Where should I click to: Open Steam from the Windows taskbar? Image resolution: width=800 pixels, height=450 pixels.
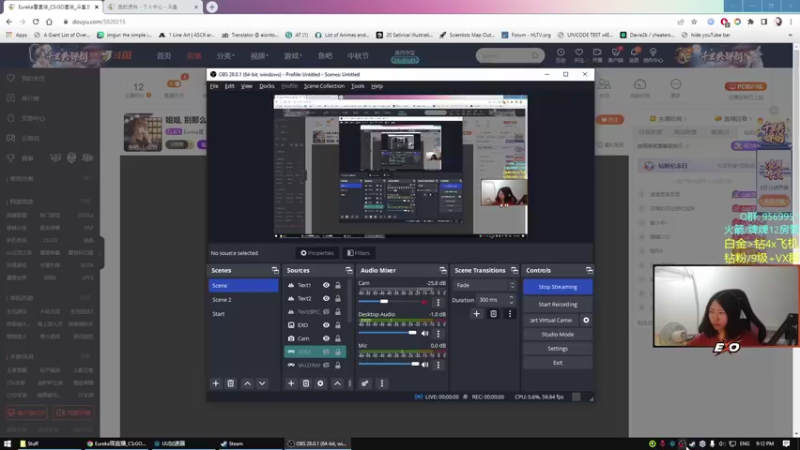(x=232, y=443)
